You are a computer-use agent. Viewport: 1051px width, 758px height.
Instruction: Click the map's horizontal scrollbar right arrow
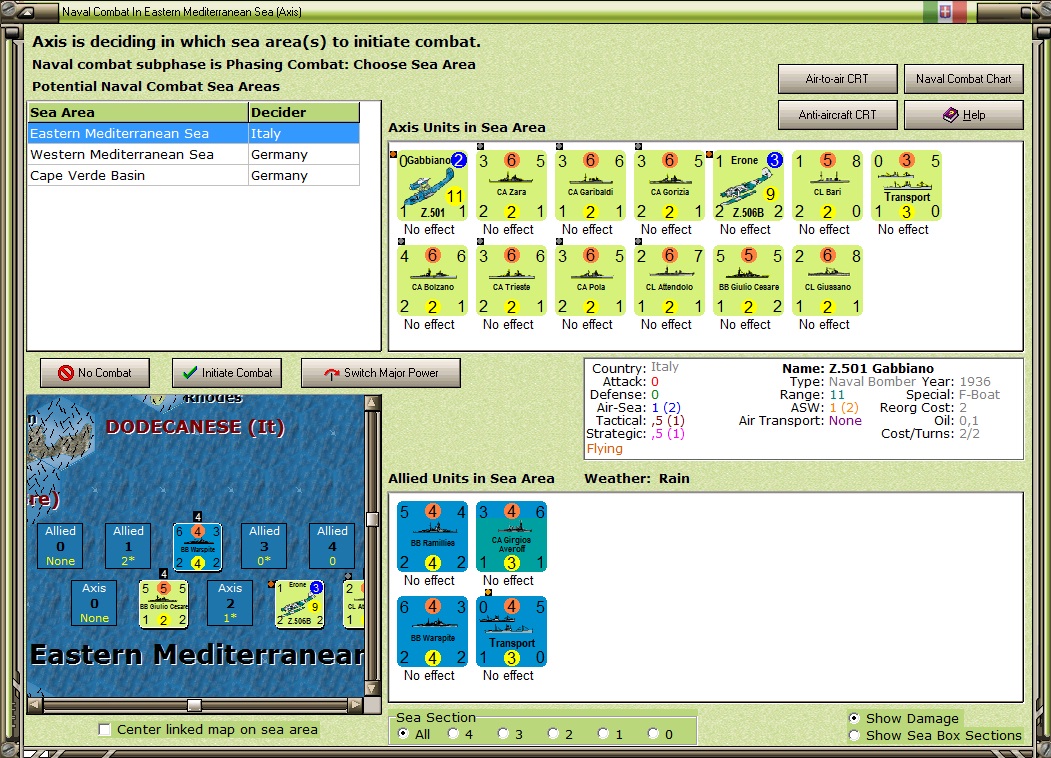[356, 704]
